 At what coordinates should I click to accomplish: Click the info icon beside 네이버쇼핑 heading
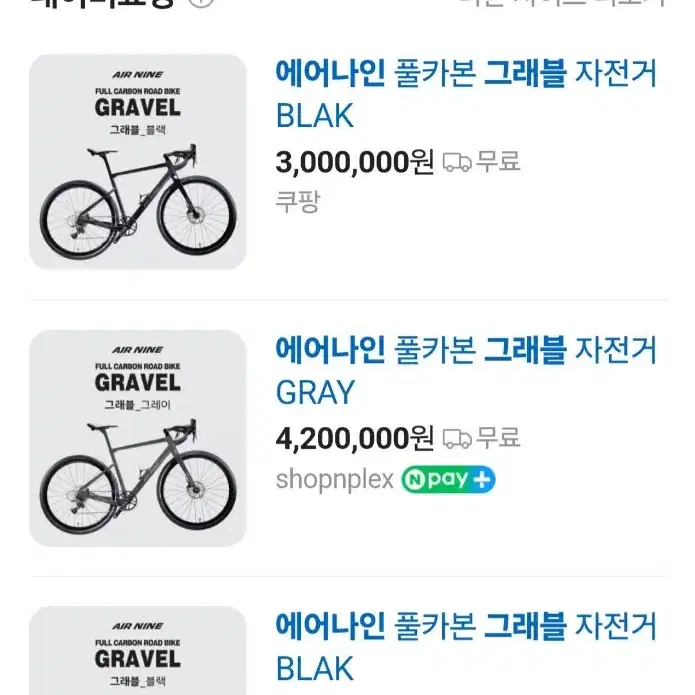coord(202,2)
